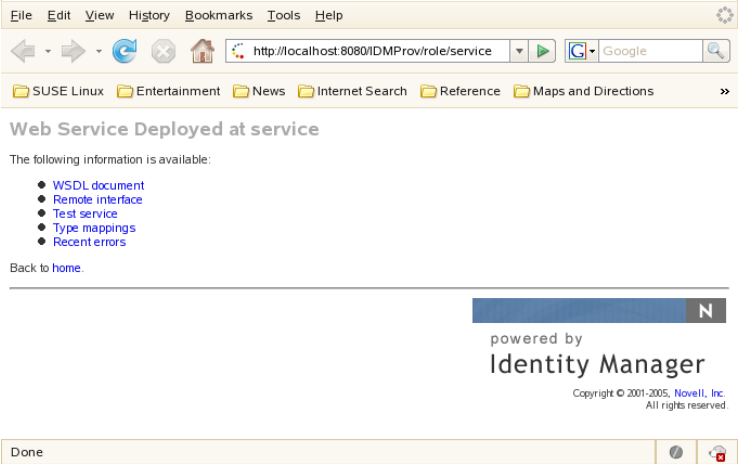
Task: Open the Test service link
Action: (85, 214)
